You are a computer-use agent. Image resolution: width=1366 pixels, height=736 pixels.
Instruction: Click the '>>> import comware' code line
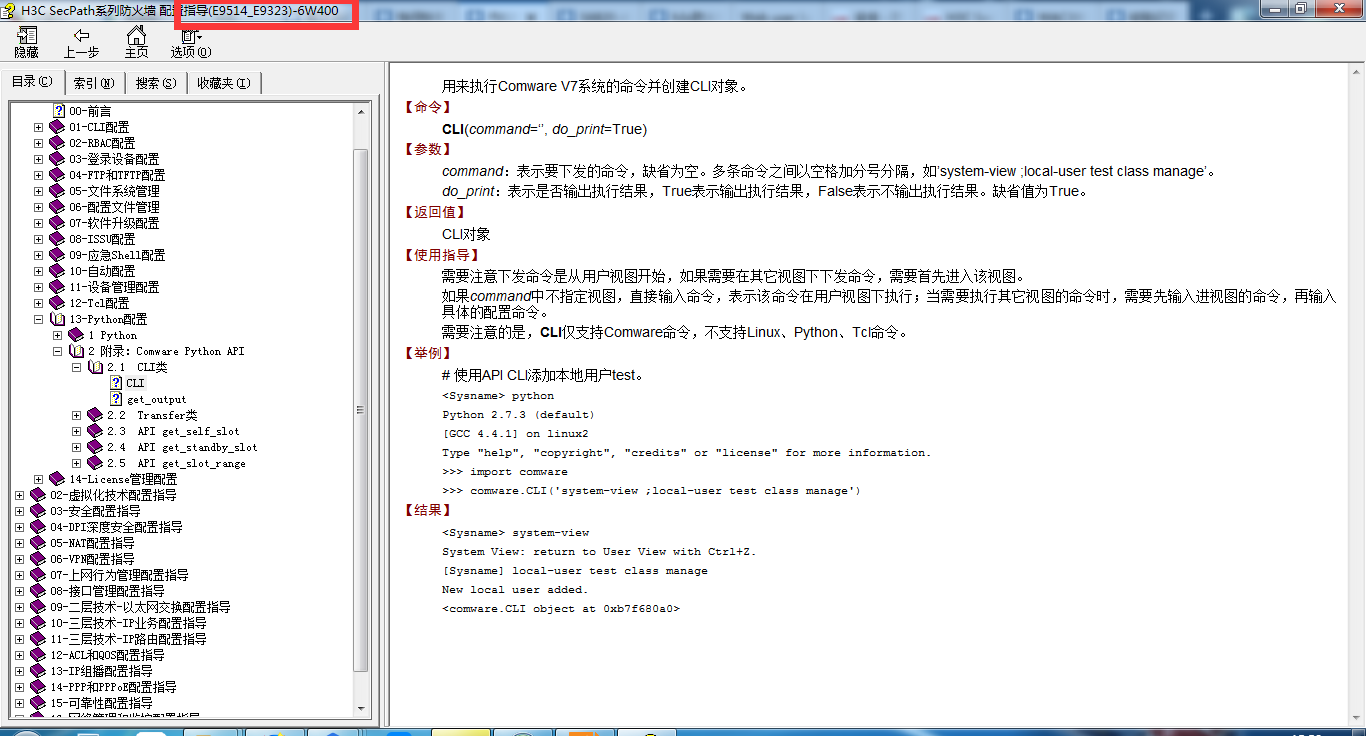click(505, 472)
